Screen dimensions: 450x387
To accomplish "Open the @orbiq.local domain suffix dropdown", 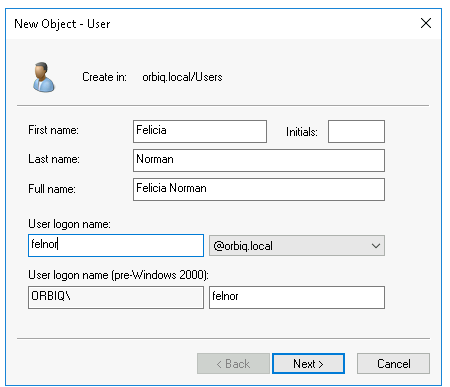I will tap(297, 246).
